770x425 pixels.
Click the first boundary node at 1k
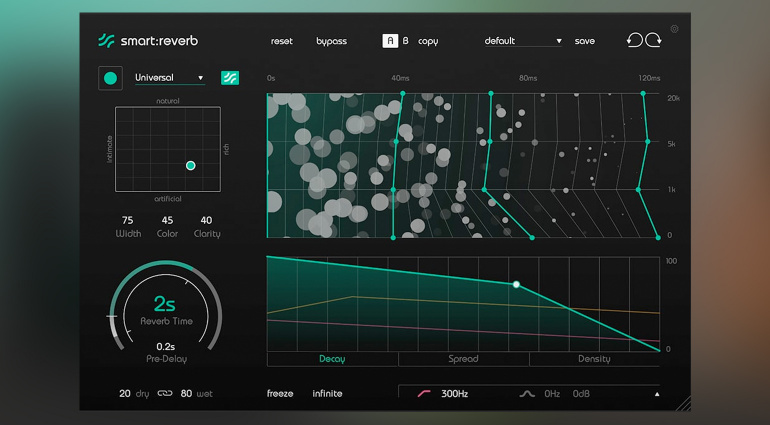pos(393,189)
